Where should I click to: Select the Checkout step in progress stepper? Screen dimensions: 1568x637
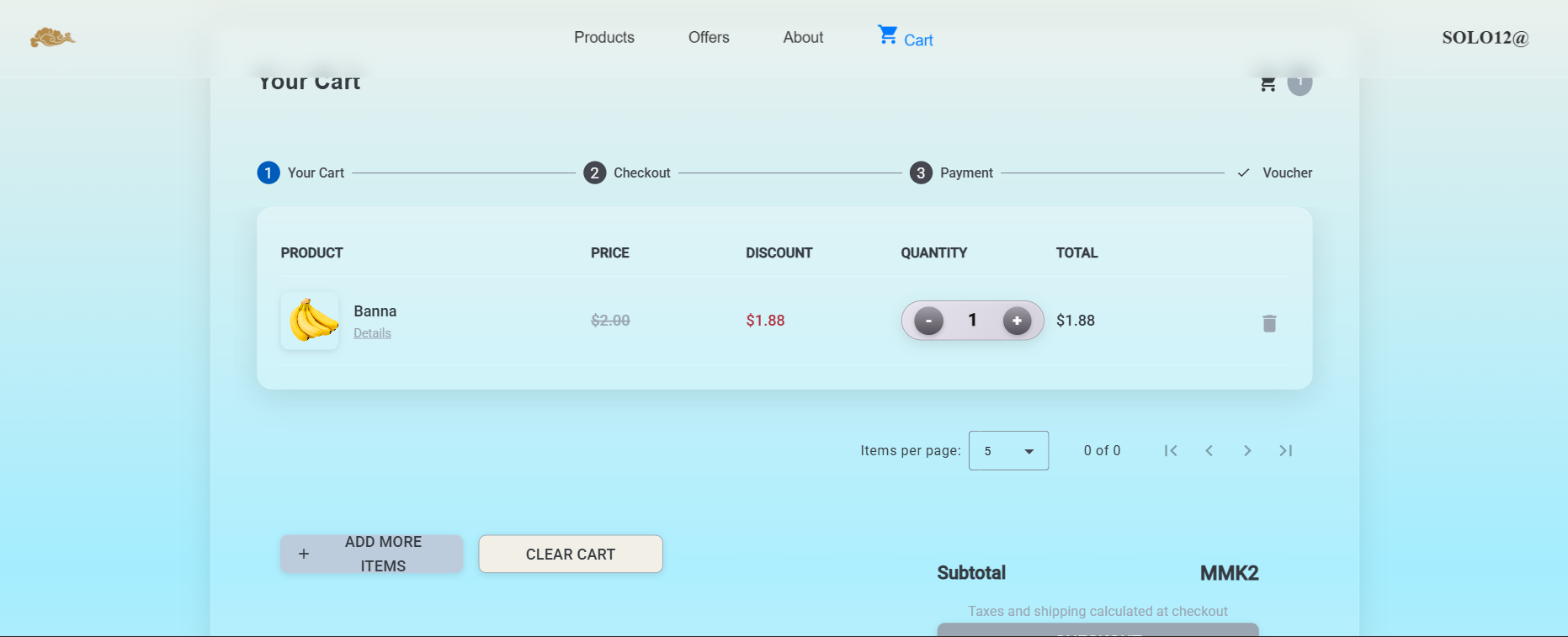pyautogui.click(x=627, y=173)
